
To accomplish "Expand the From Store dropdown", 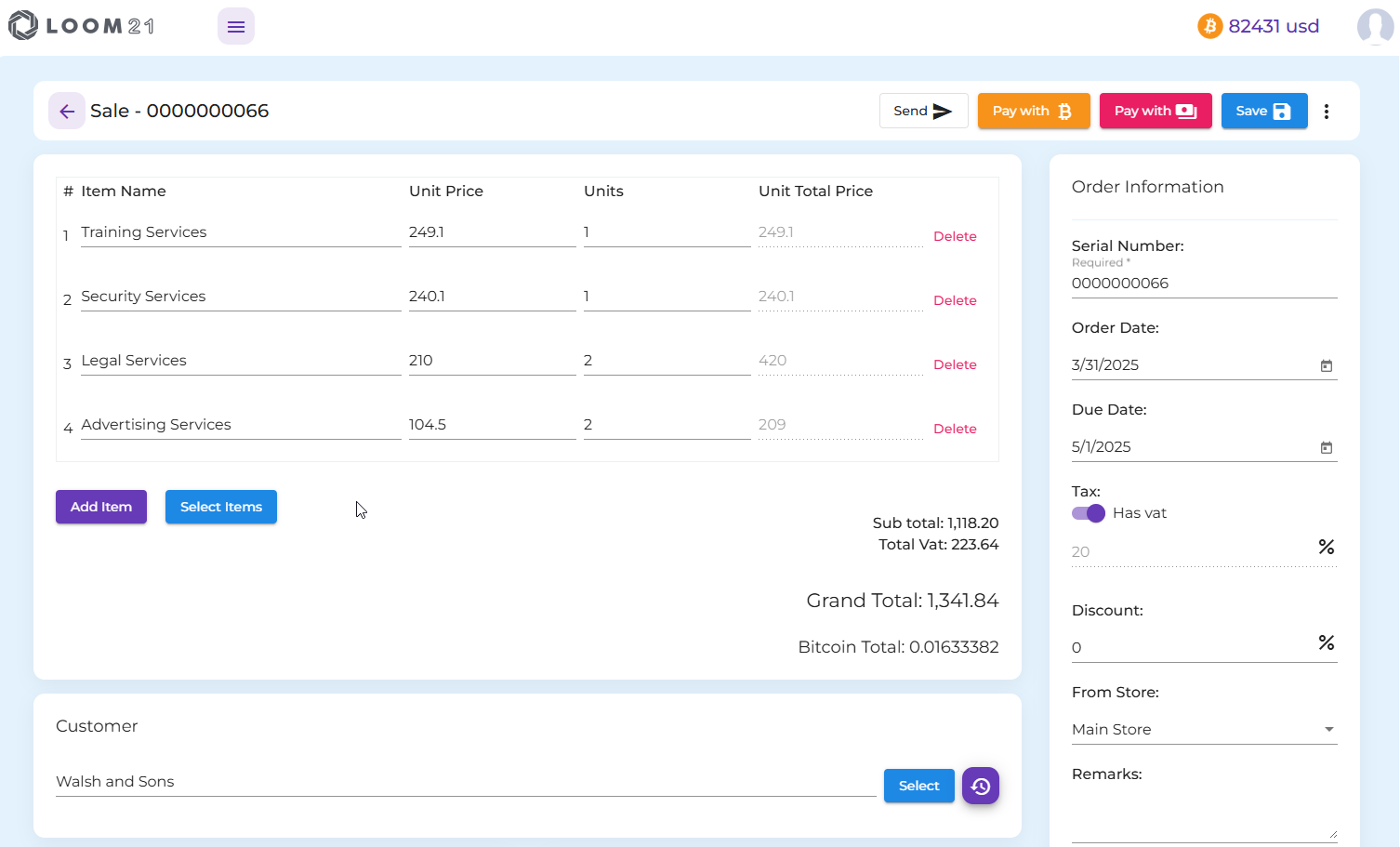I will (x=1328, y=730).
